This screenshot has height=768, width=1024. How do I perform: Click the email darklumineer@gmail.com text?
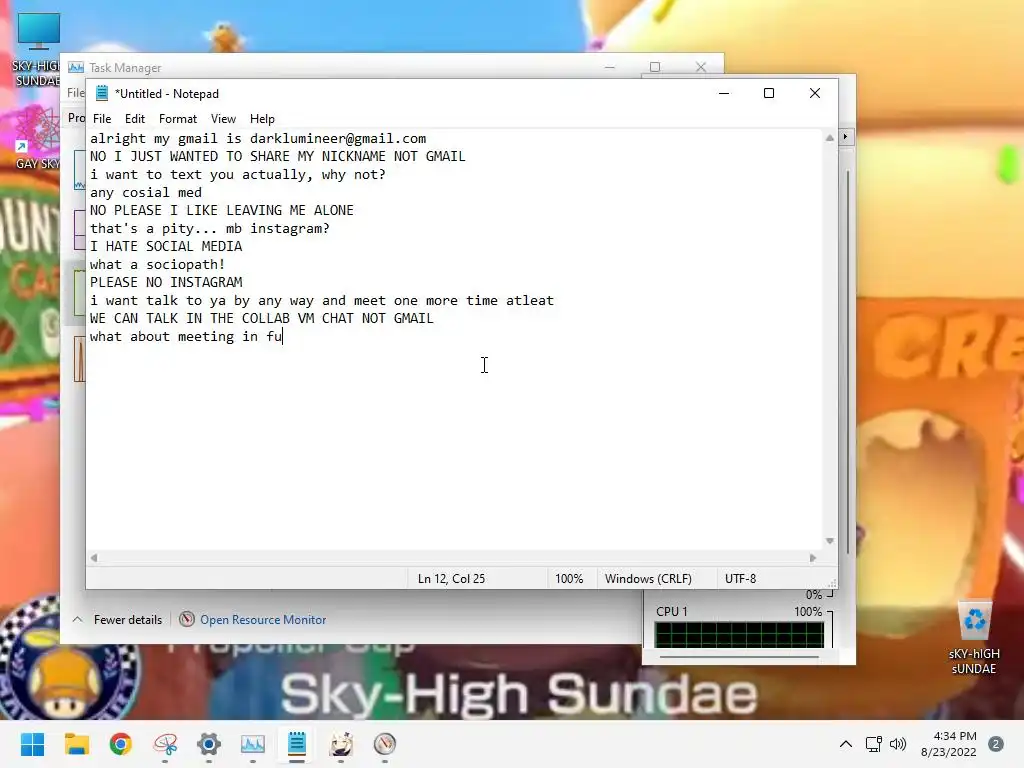pos(338,138)
